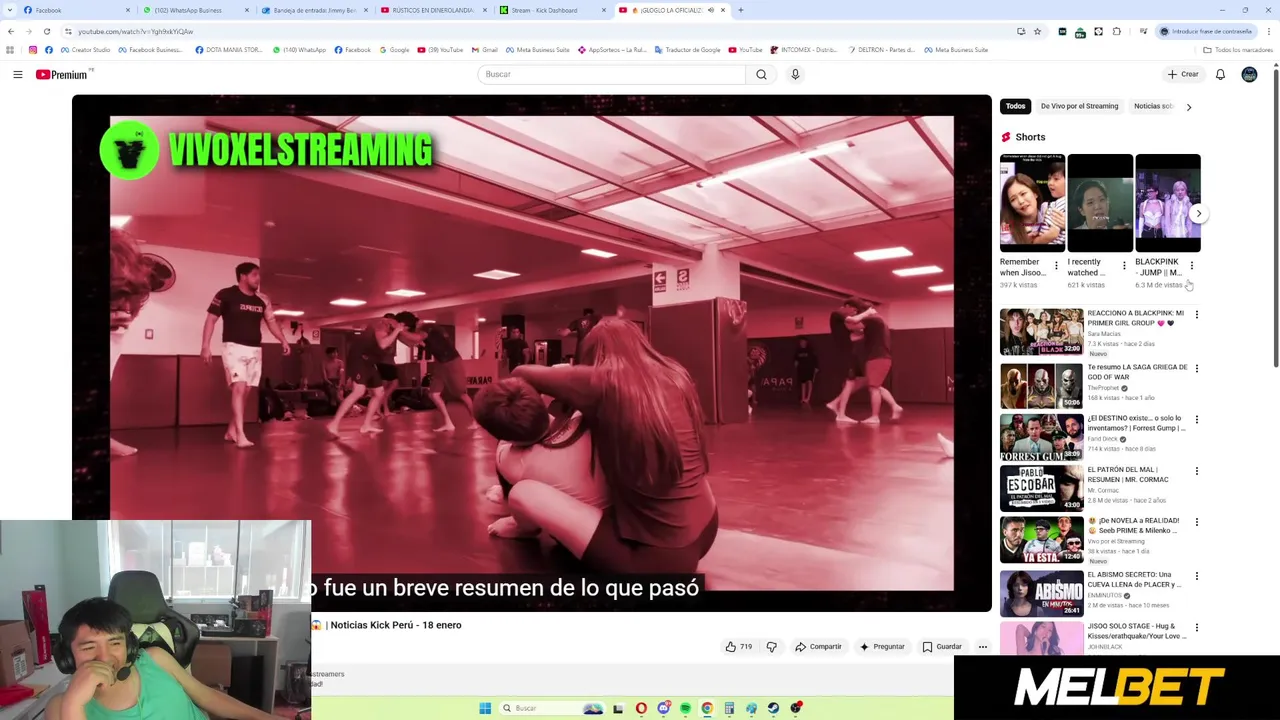Image resolution: width=1280 pixels, height=720 pixels.
Task: Open the 'Creator Studio' bookmark
Action: point(85,50)
